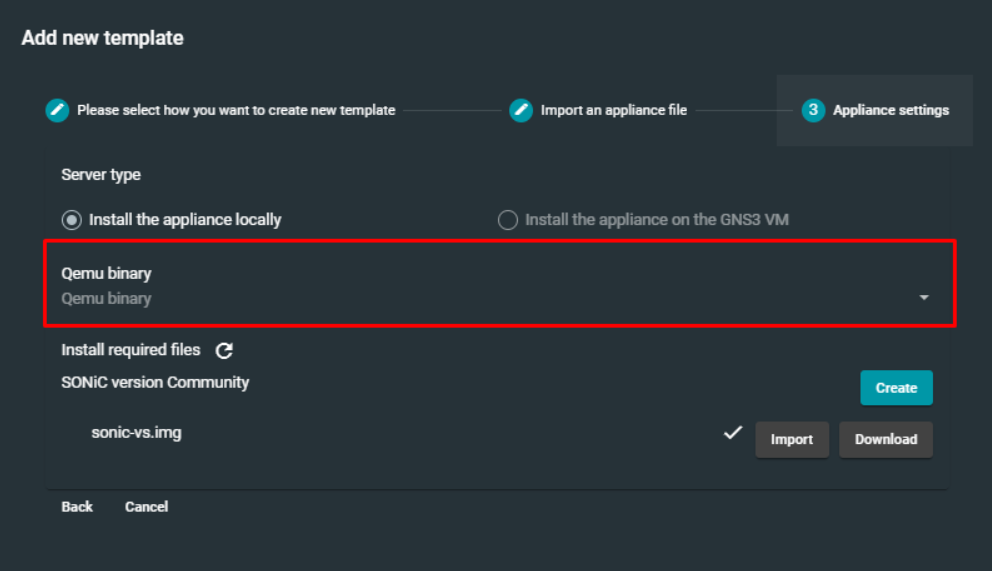992x571 pixels.
Task: Go to the Appliance settings step label
Action: pyautogui.click(x=891, y=110)
